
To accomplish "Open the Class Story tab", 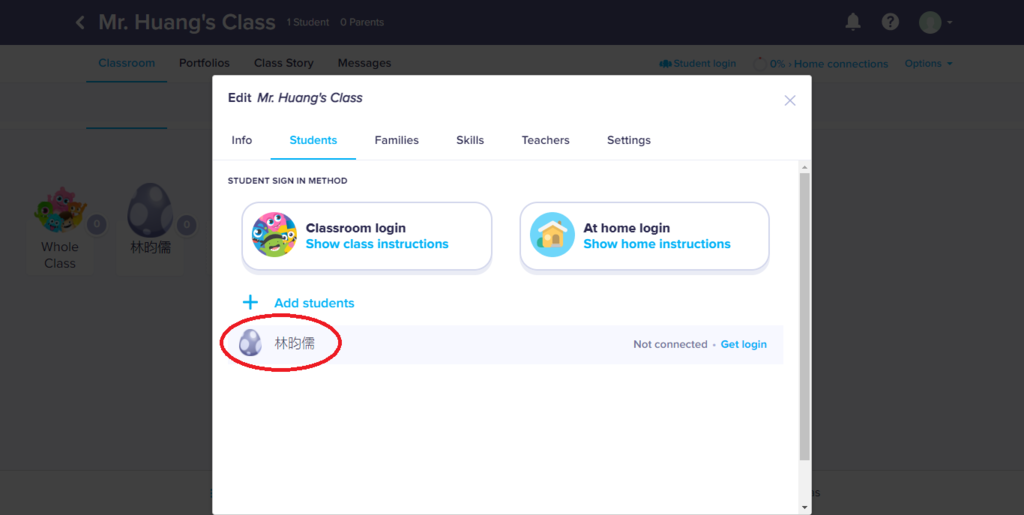I will tap(283, 63).
